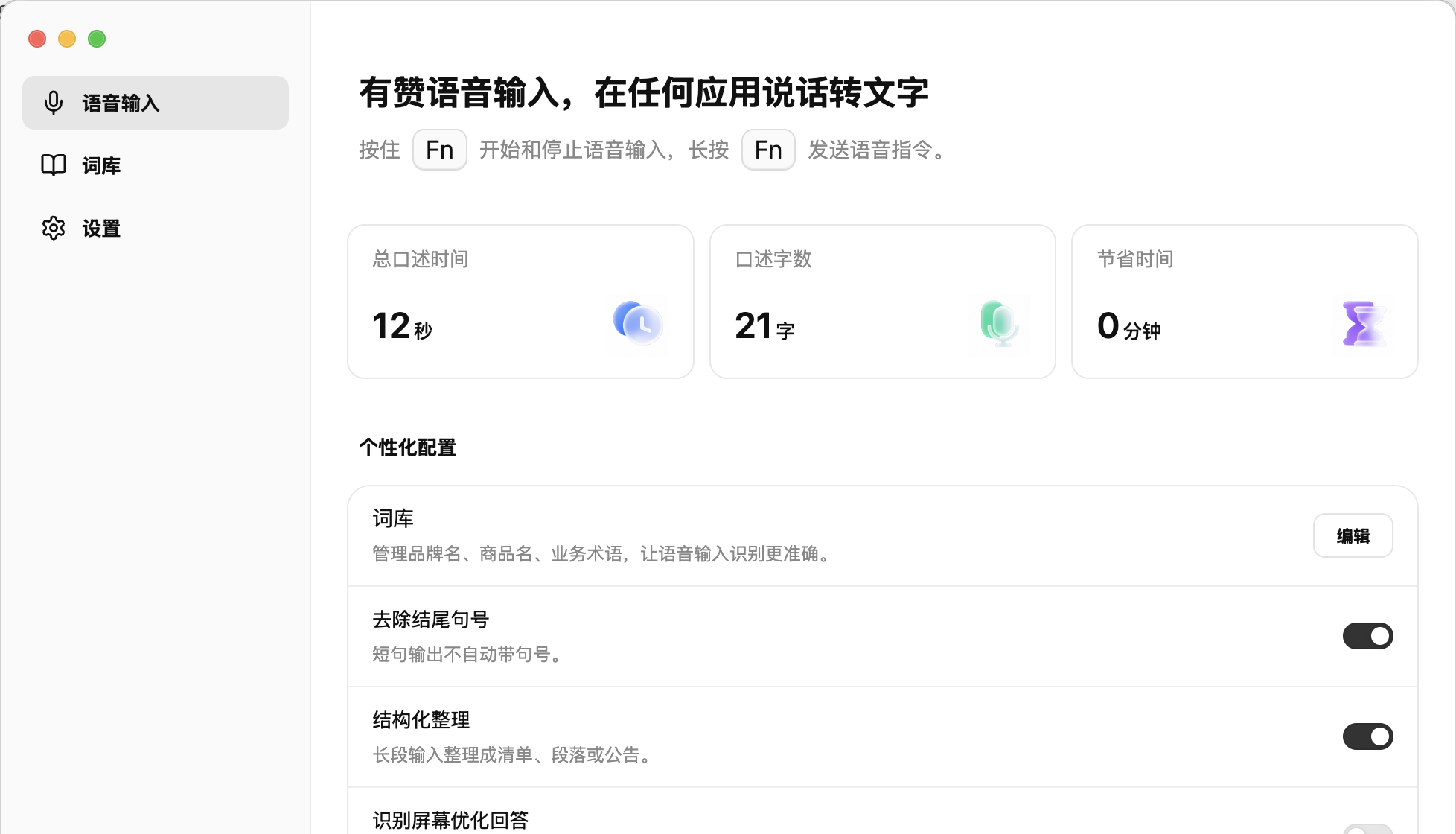
Task: Click the 编辑 button for 词库
Action: coord(1353,535)
